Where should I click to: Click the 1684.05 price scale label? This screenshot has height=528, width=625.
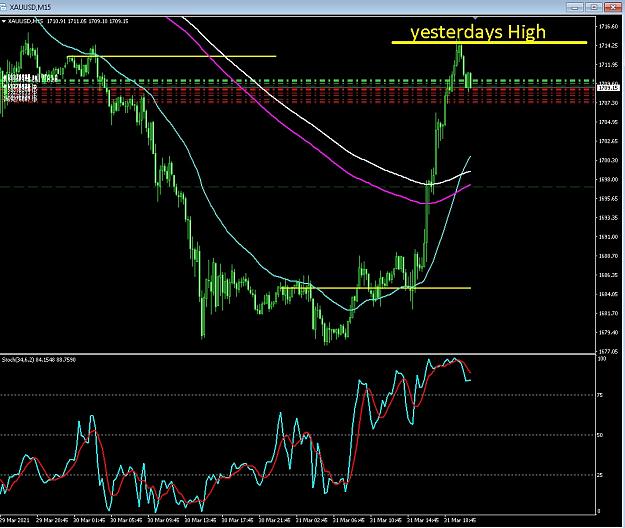(608, 294)
